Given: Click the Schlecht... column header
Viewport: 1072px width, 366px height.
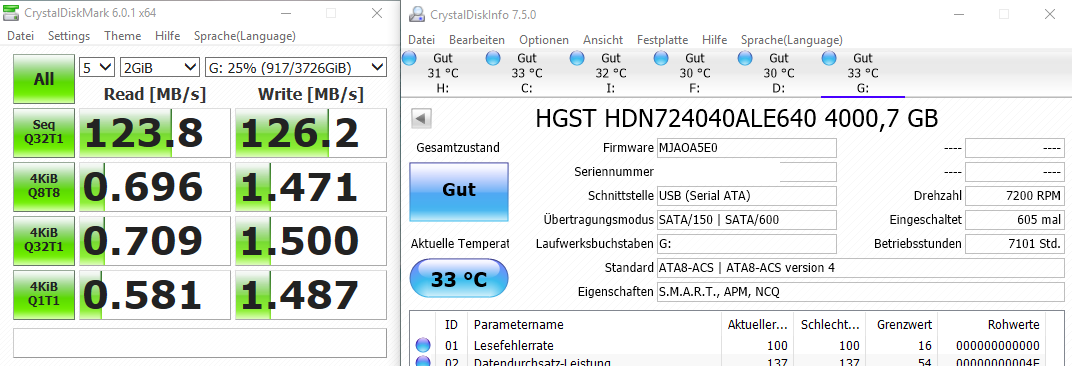Looking at the screenshot, I should tap(829, 324).
